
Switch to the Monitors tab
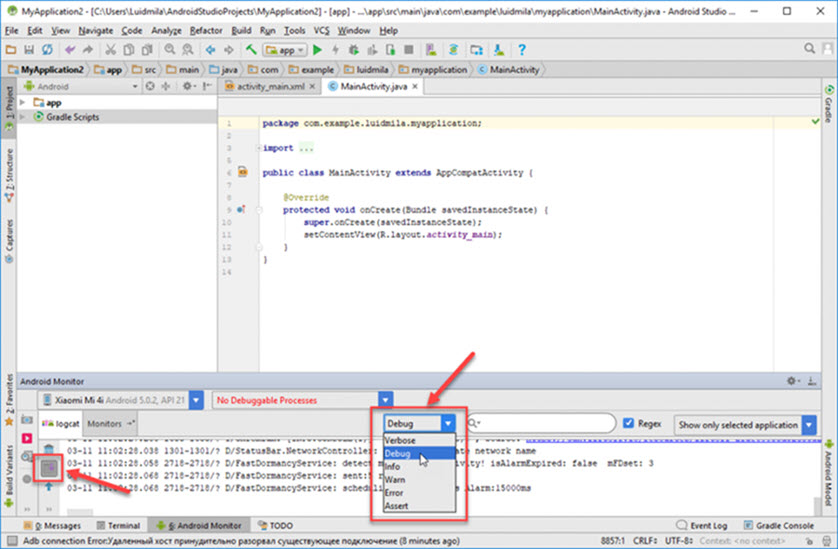110,423
